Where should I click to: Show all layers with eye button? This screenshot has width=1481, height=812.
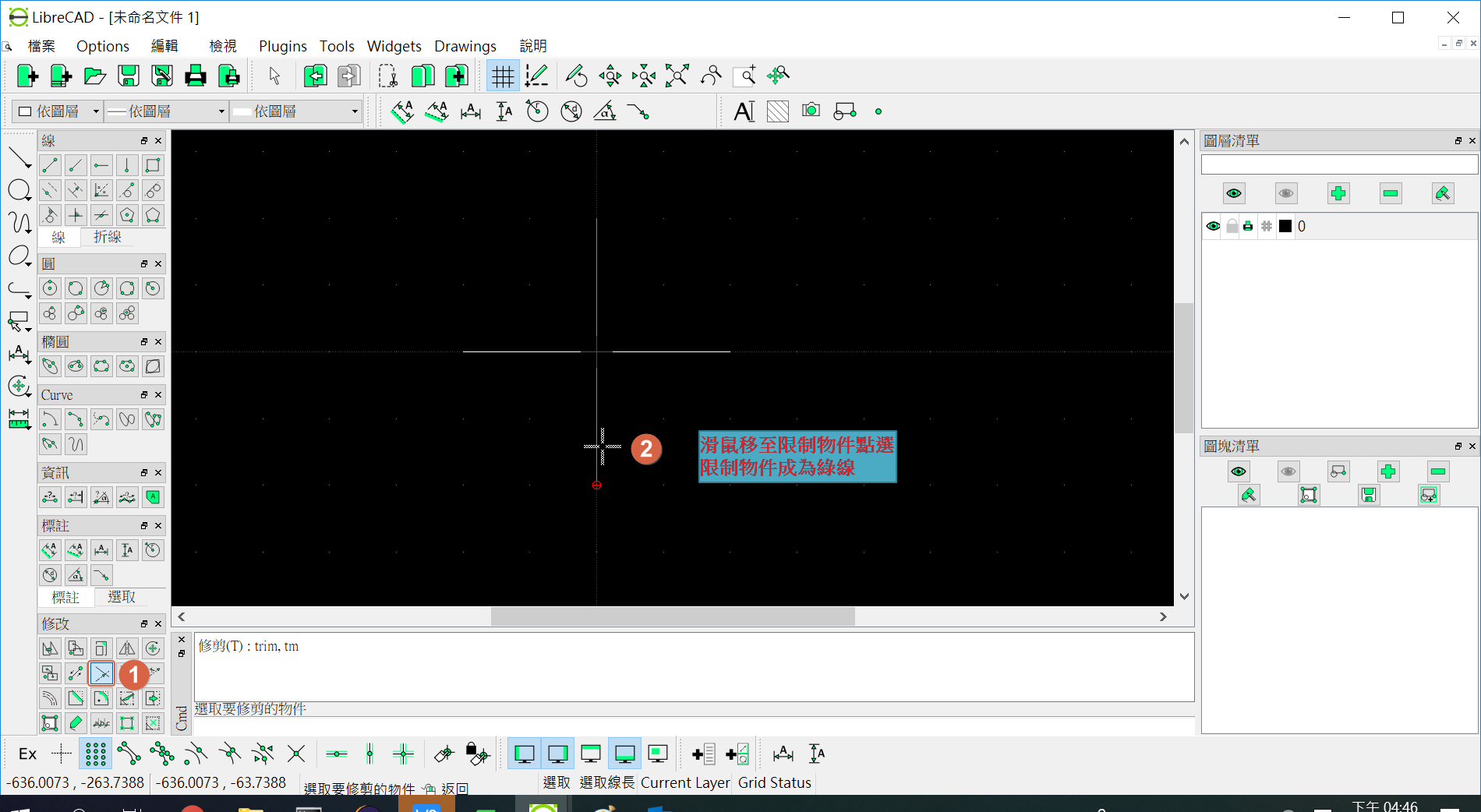click(x=1234, y=193)
